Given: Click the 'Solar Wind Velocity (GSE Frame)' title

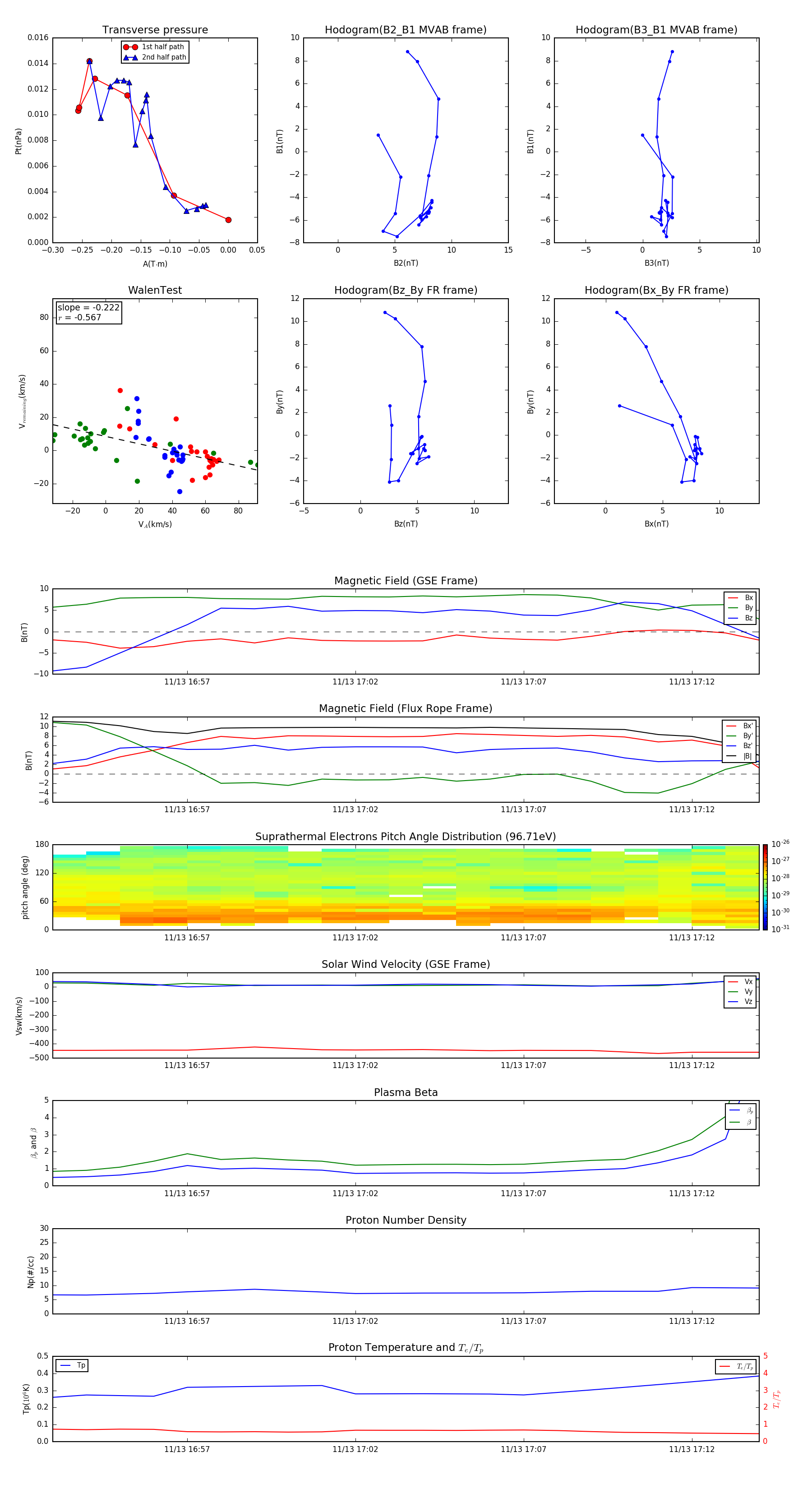Looking at the screenshot, I should coord(406,964).
